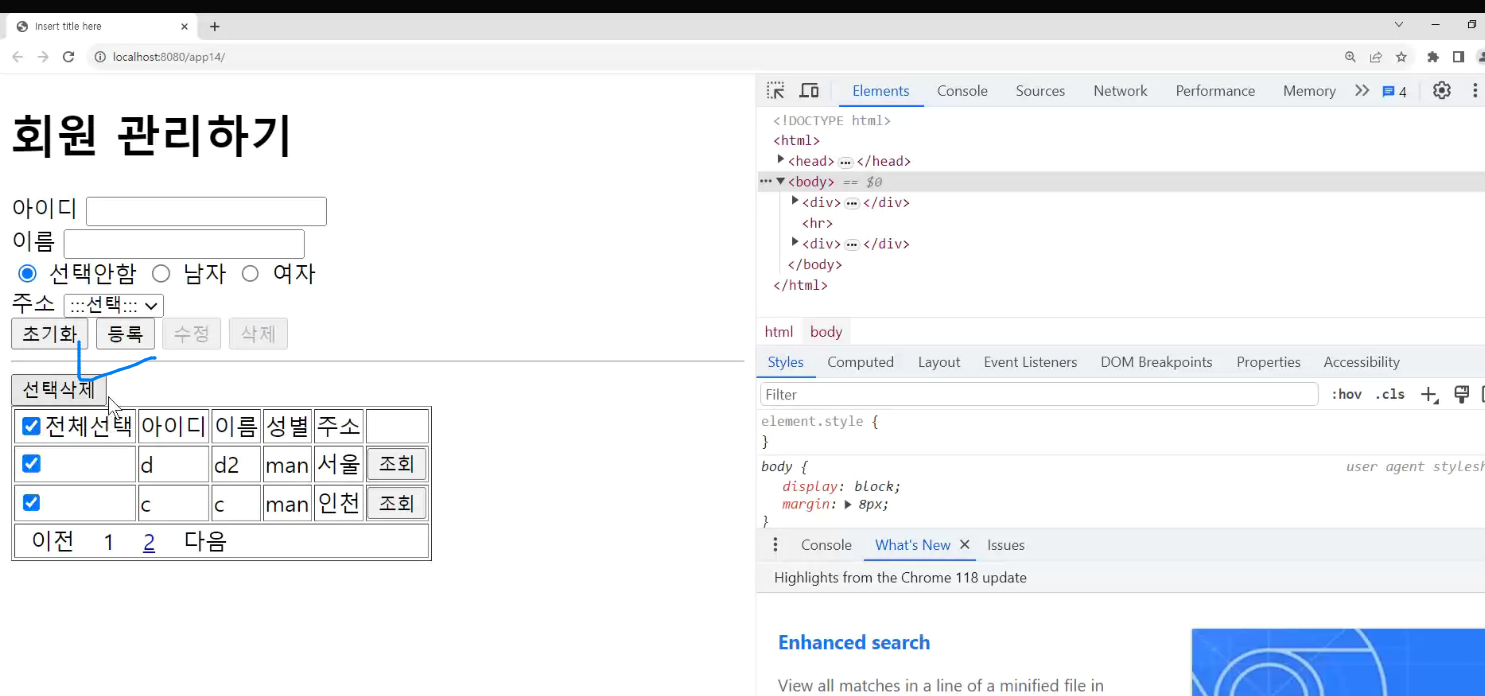
Task: Click 조회 in the d2 row
Action: pyautogui.click(x=397, y=464)
